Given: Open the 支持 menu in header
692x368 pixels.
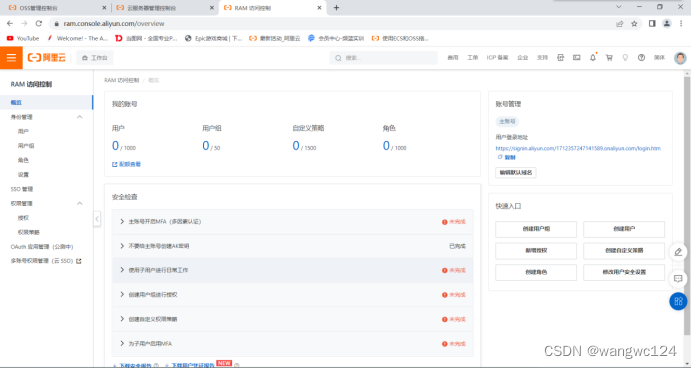Looking at the screenshot, I should (542, 58).
